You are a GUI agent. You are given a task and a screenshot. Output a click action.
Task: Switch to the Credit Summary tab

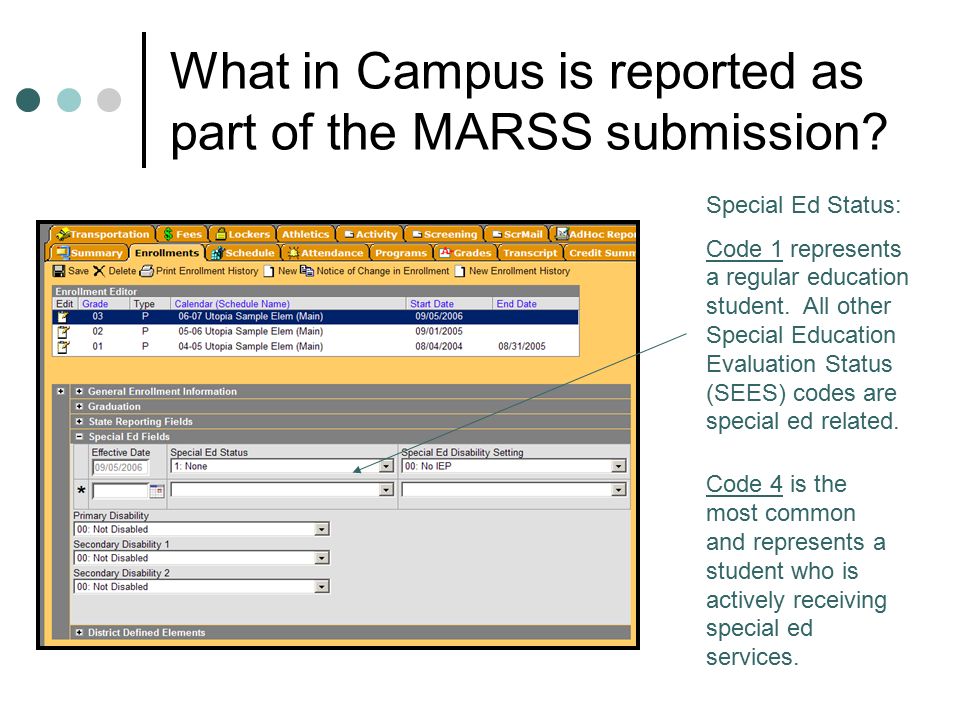pos(601,252)
